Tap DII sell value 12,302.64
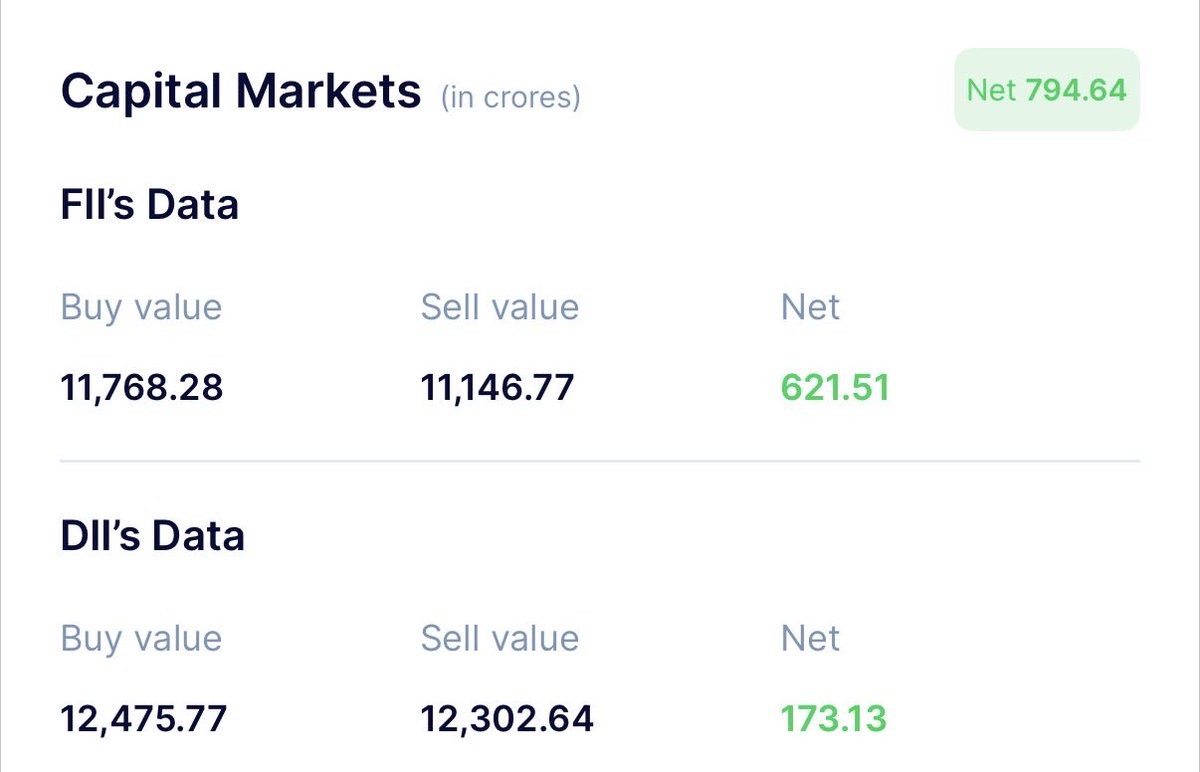The width and height of the screenshot is (1200, 772). [x=507, y=718]
